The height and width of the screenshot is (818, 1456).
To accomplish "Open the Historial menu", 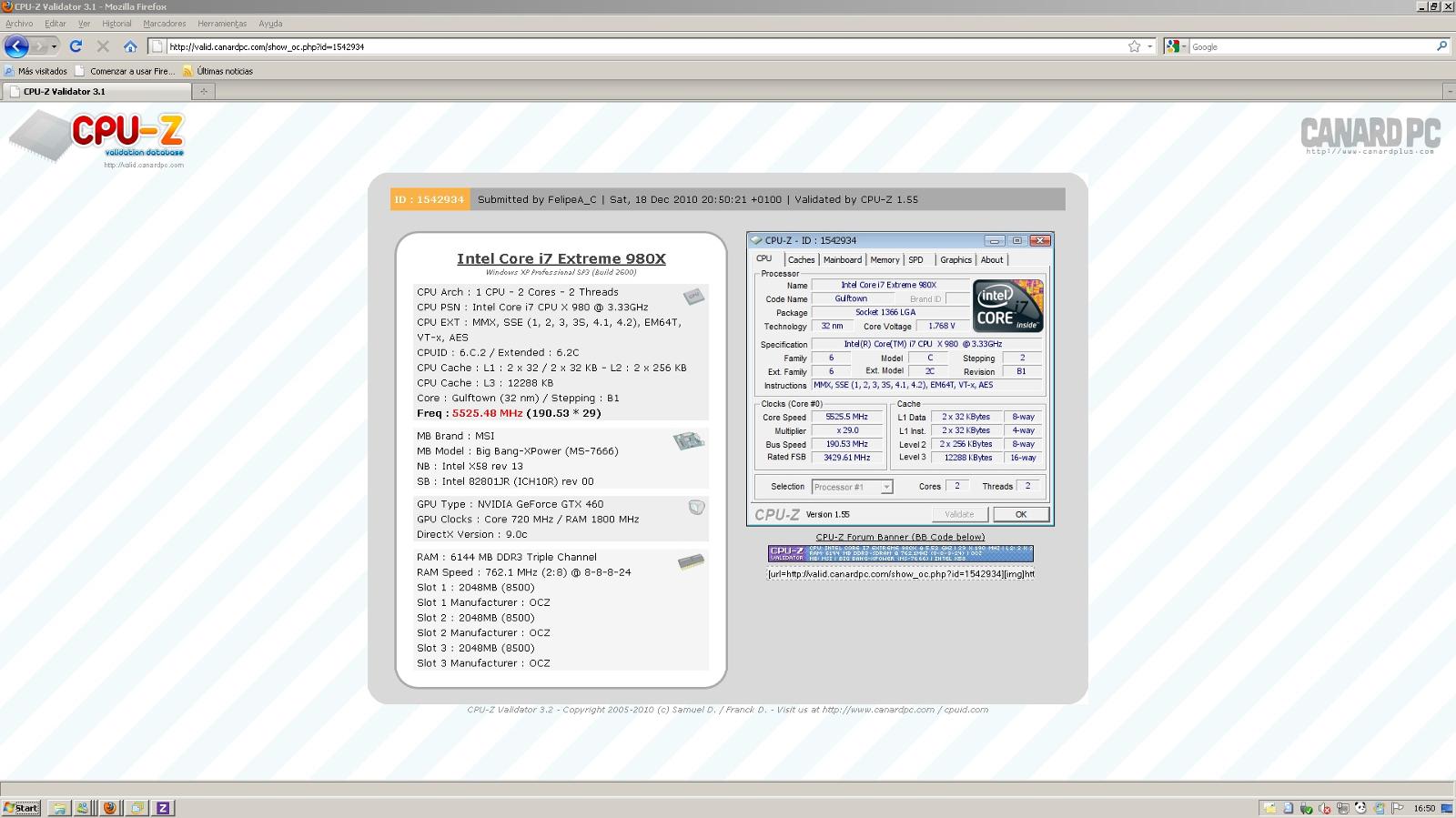I will [x=116, y=24].
